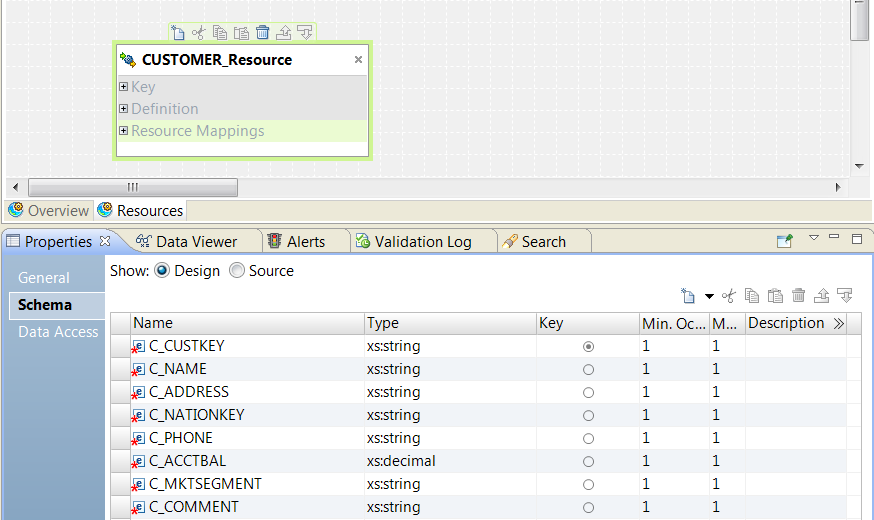The image size is (874, 520).
Task: Open the New element dropdown arrow
Action: [709, 296]
